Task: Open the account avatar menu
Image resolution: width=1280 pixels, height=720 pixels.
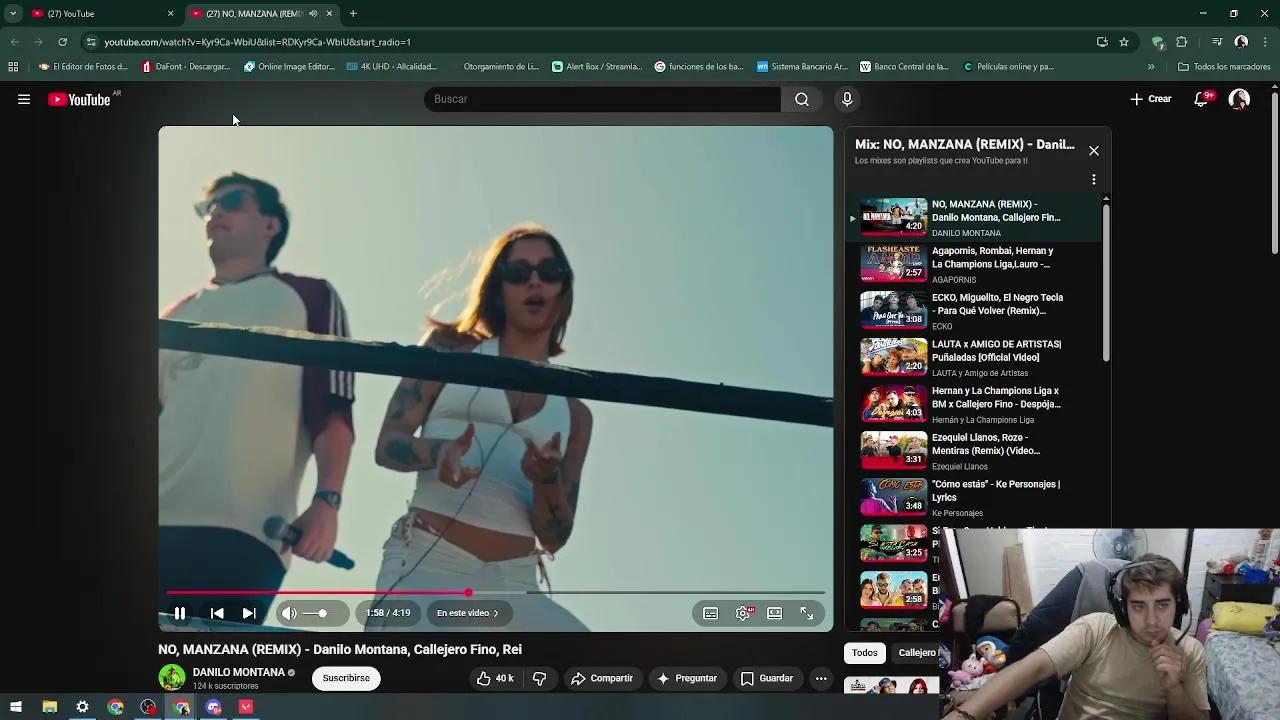Action: [1239, 99]
